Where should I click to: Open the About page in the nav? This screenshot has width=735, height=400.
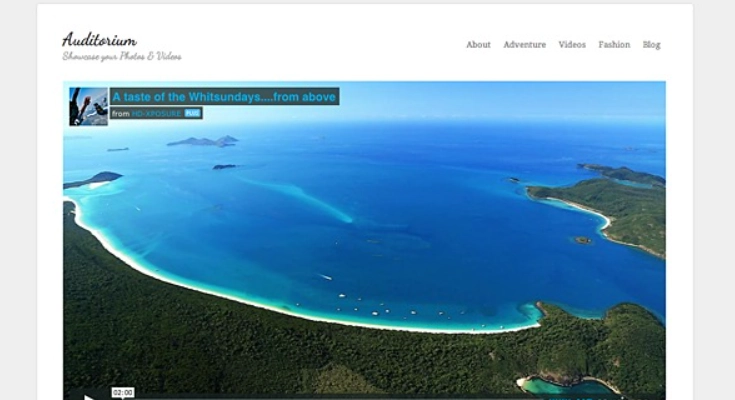[x=478, y=45]
